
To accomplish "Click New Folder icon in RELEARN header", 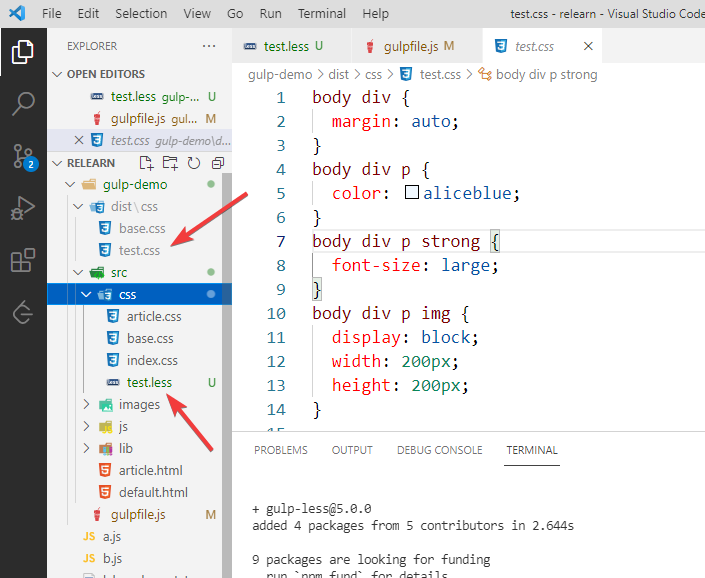I will tap(170, 163).
